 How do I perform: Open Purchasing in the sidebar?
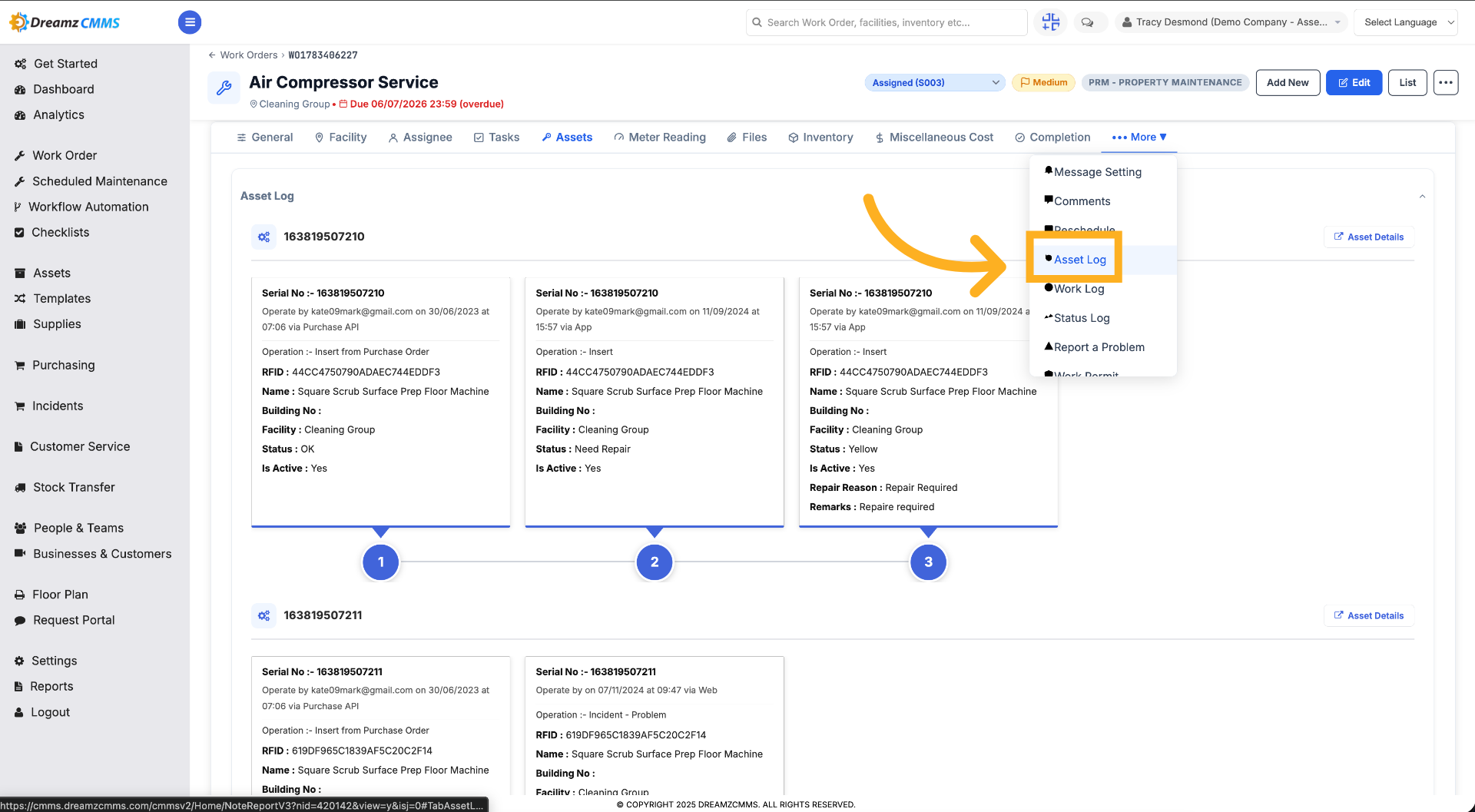(63, 365)
